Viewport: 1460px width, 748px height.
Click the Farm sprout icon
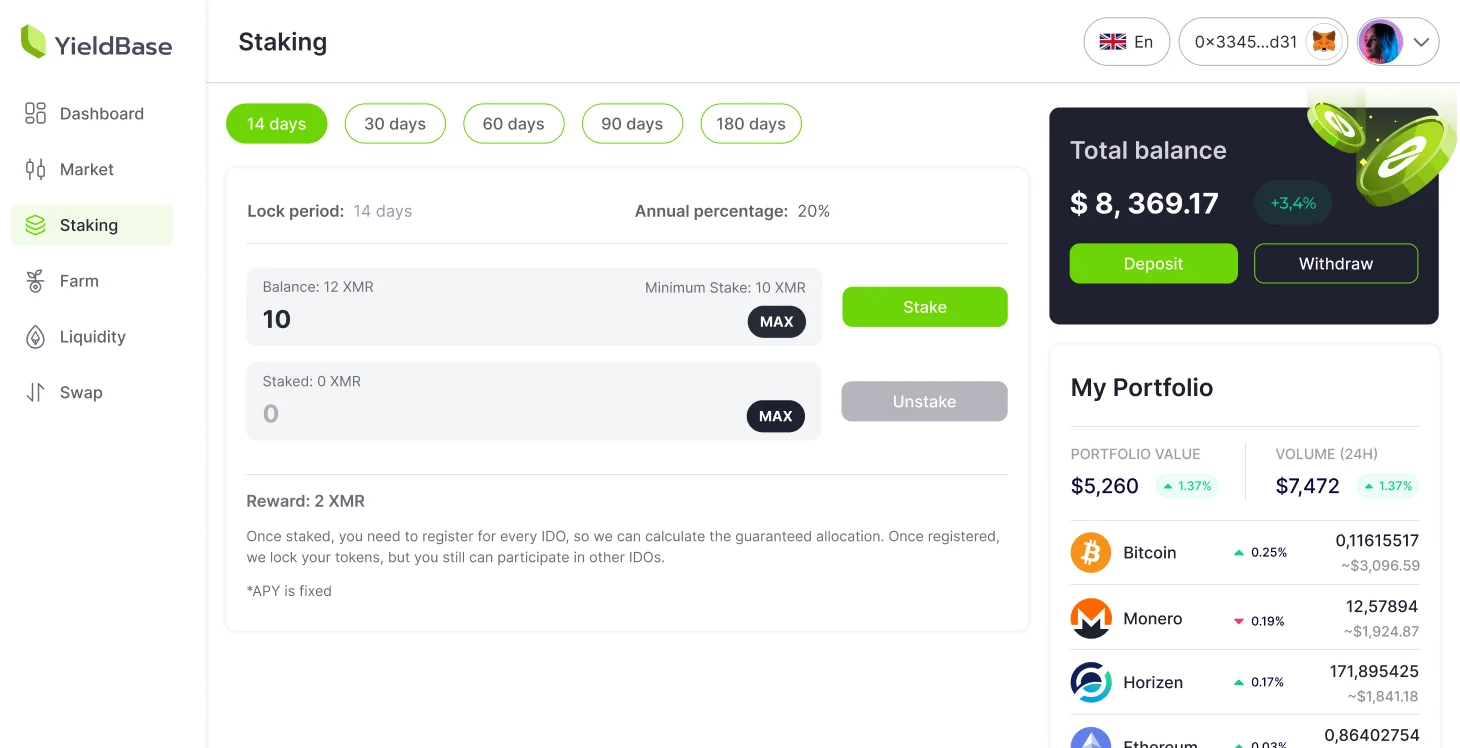pyautogui.click(x=35, y=281)
